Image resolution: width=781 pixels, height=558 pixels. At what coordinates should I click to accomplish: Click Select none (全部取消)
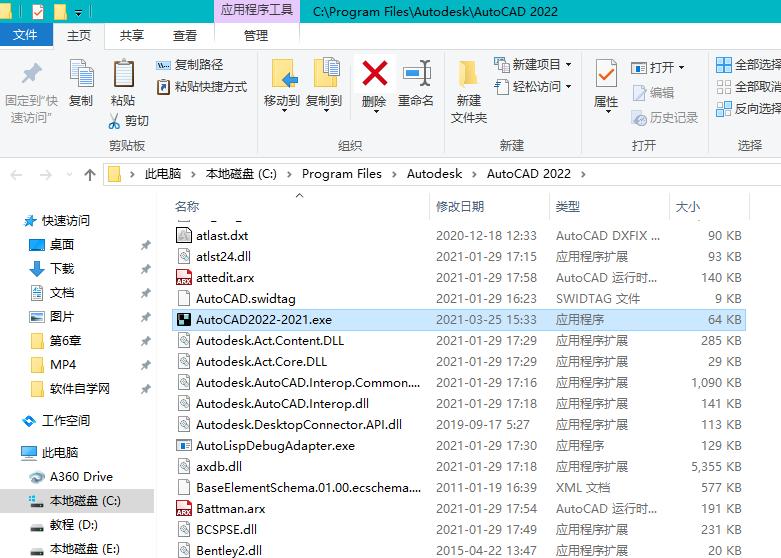pos(748,87)
